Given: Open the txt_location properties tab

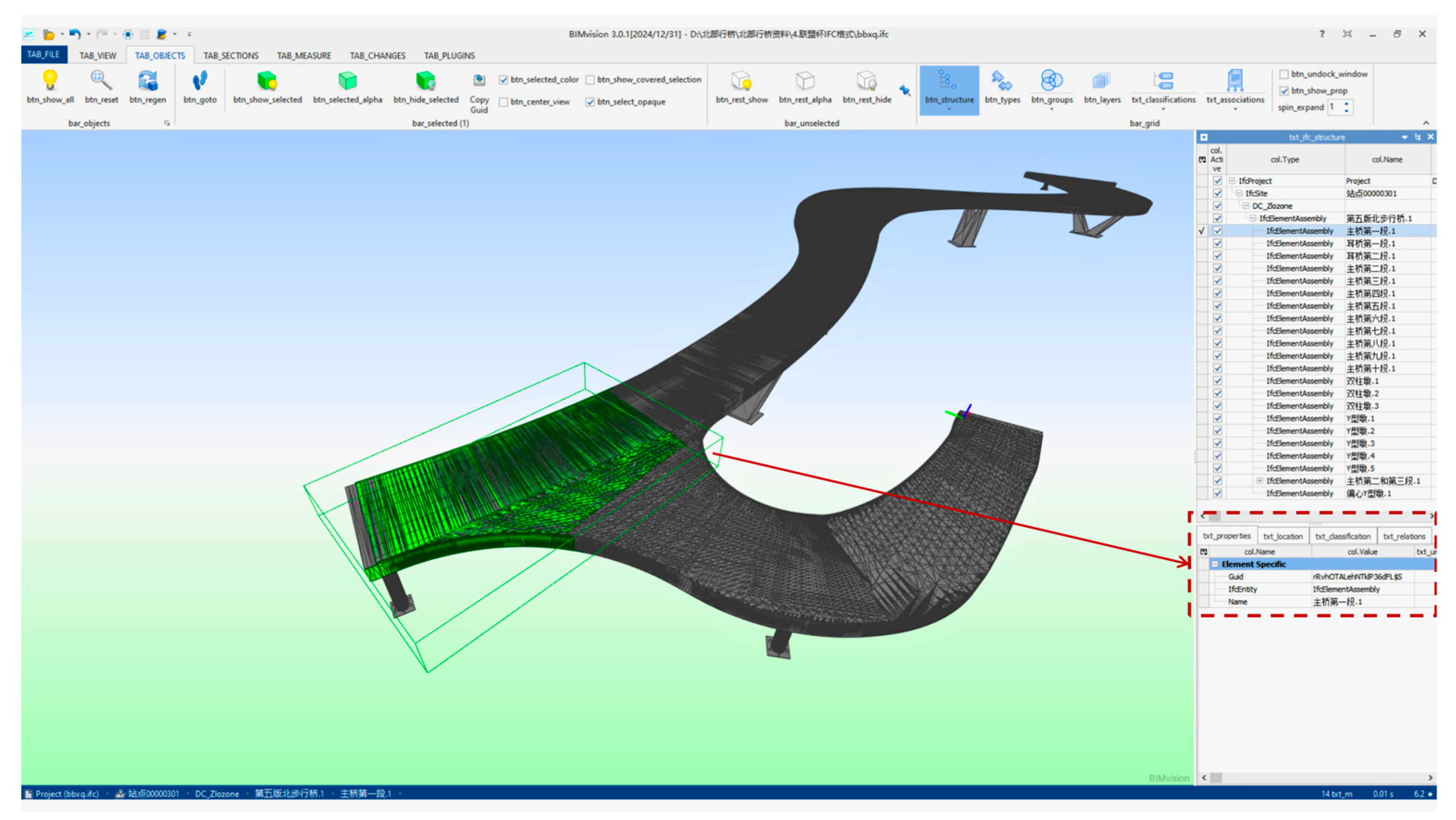Looking at the screenshot, I should (1283, 536).
